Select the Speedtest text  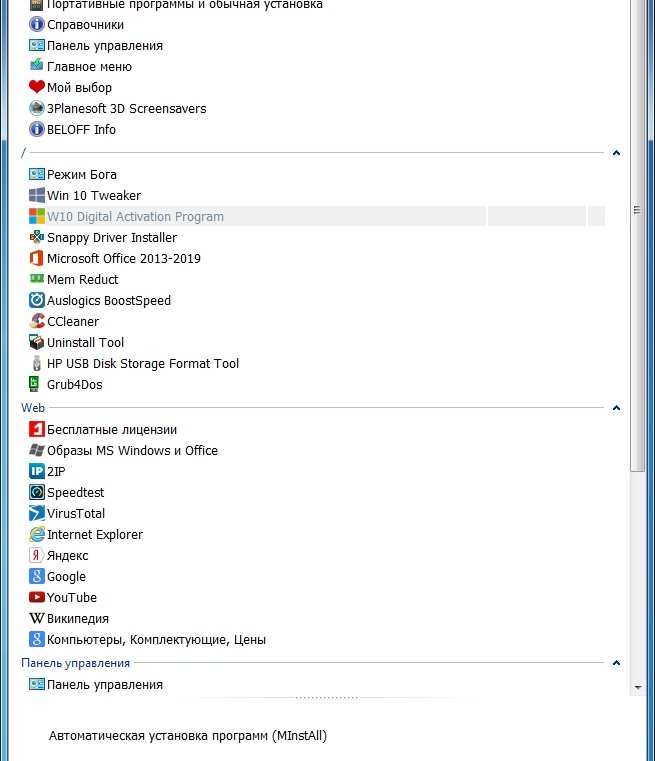76,493
